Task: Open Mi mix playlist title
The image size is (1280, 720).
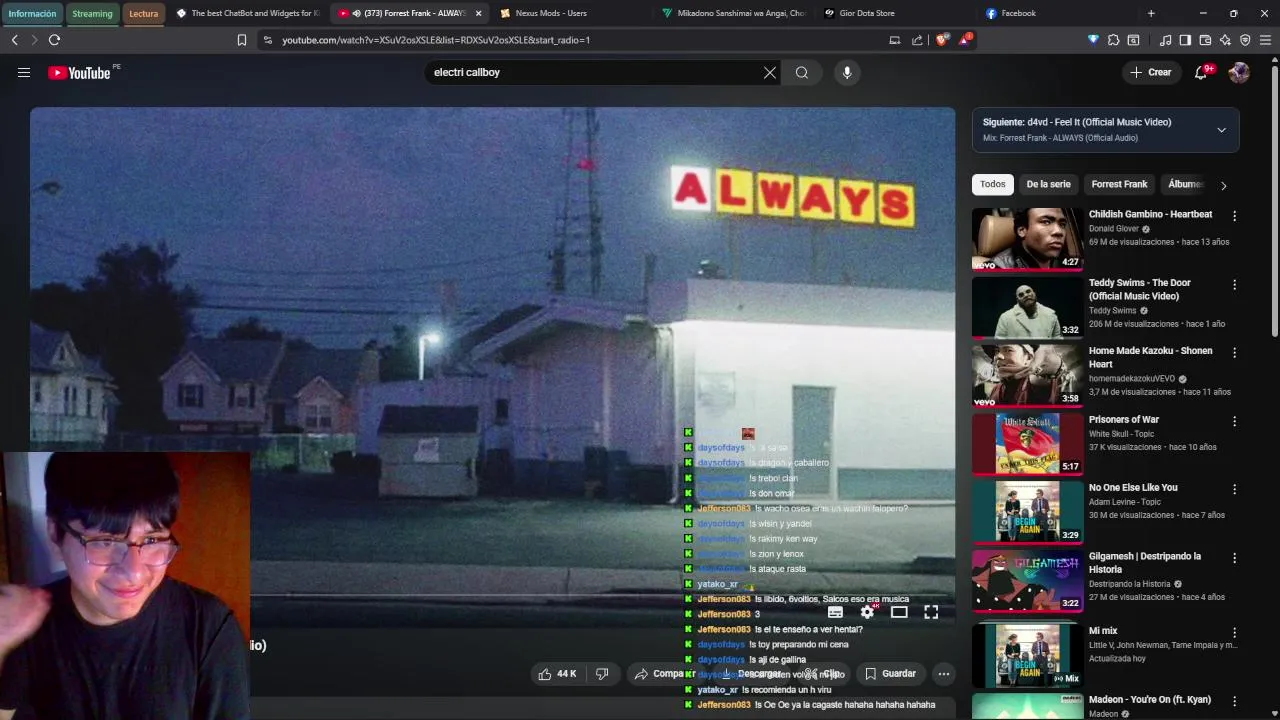Action: (1103, 631)
